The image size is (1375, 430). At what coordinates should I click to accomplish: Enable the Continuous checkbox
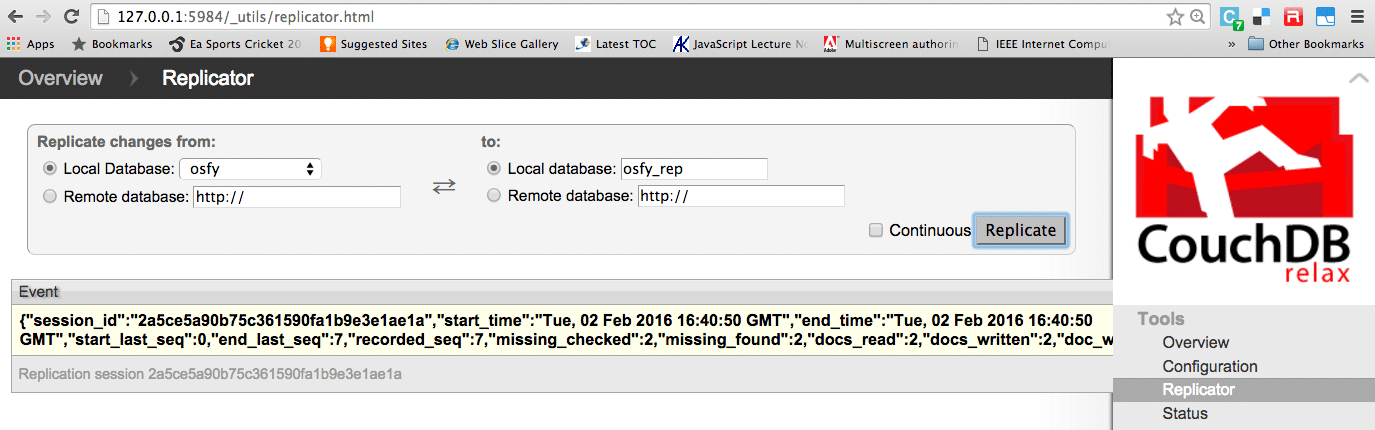(x=876, y=230)
